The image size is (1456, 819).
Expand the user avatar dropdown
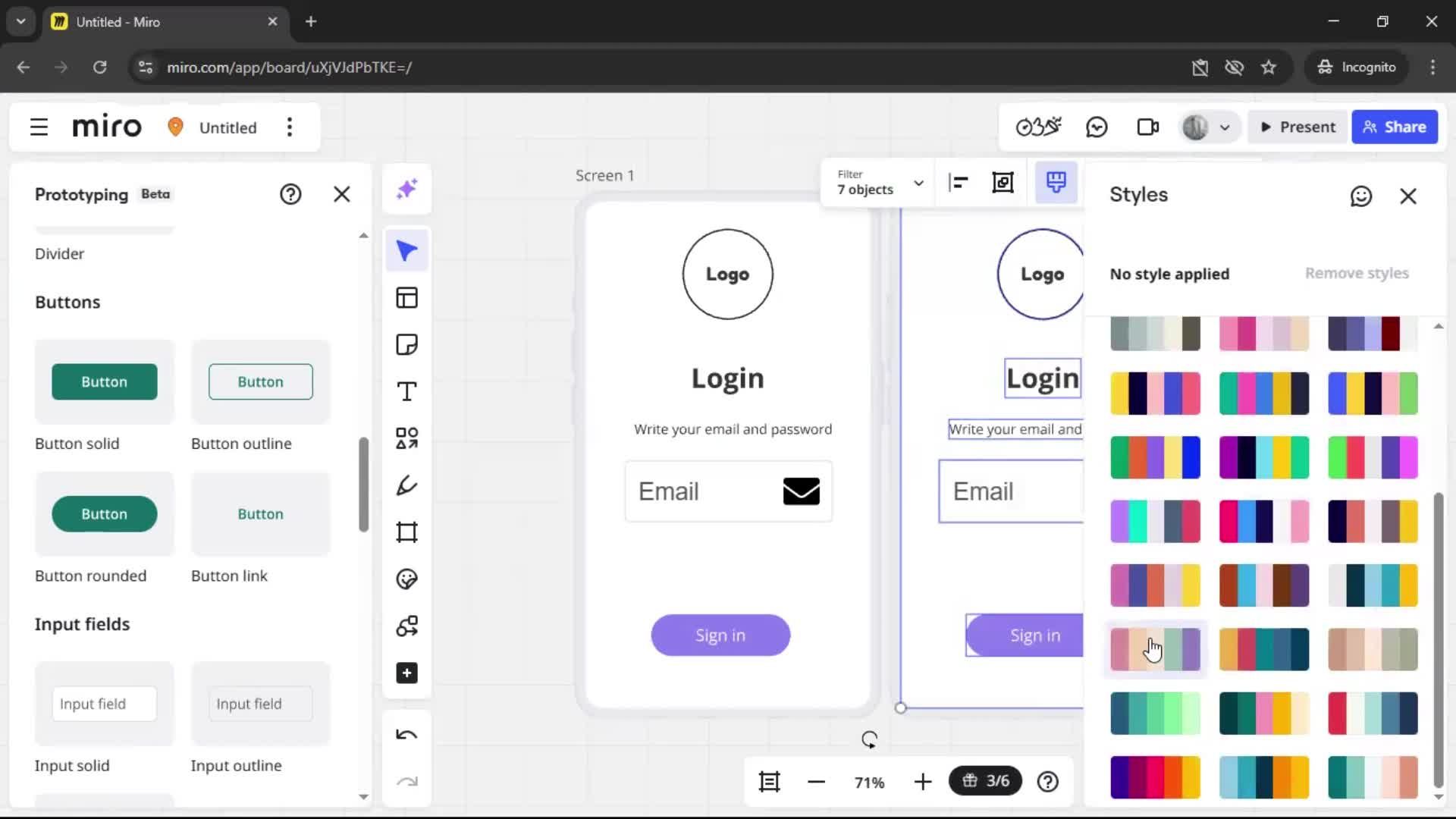pyautogui.click(x=1225, y=127)
